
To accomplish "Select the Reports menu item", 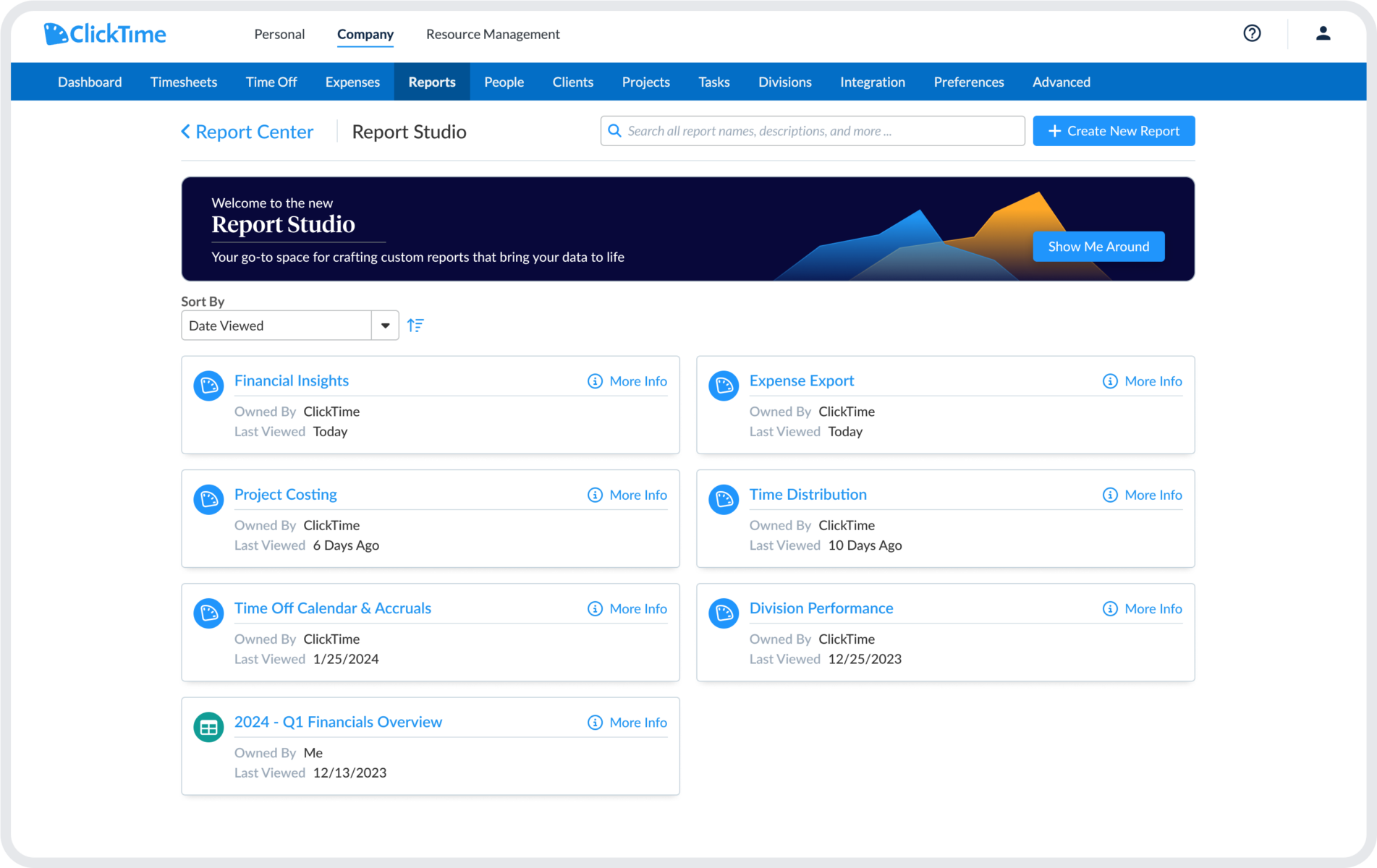I will (432, 82).
